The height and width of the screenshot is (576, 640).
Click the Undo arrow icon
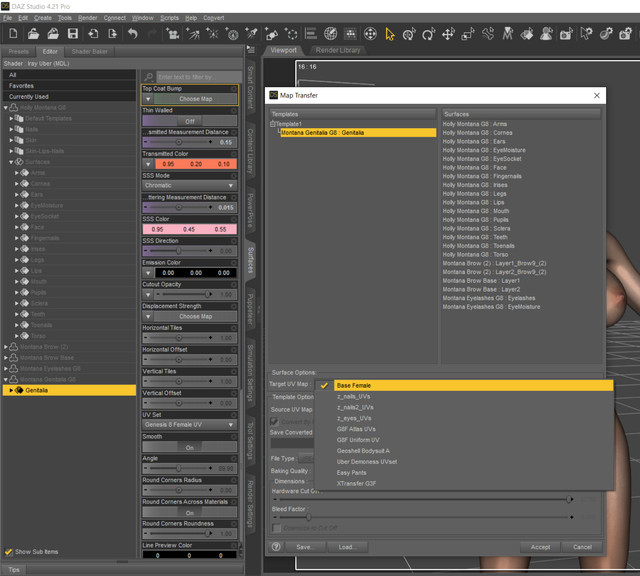132,34
